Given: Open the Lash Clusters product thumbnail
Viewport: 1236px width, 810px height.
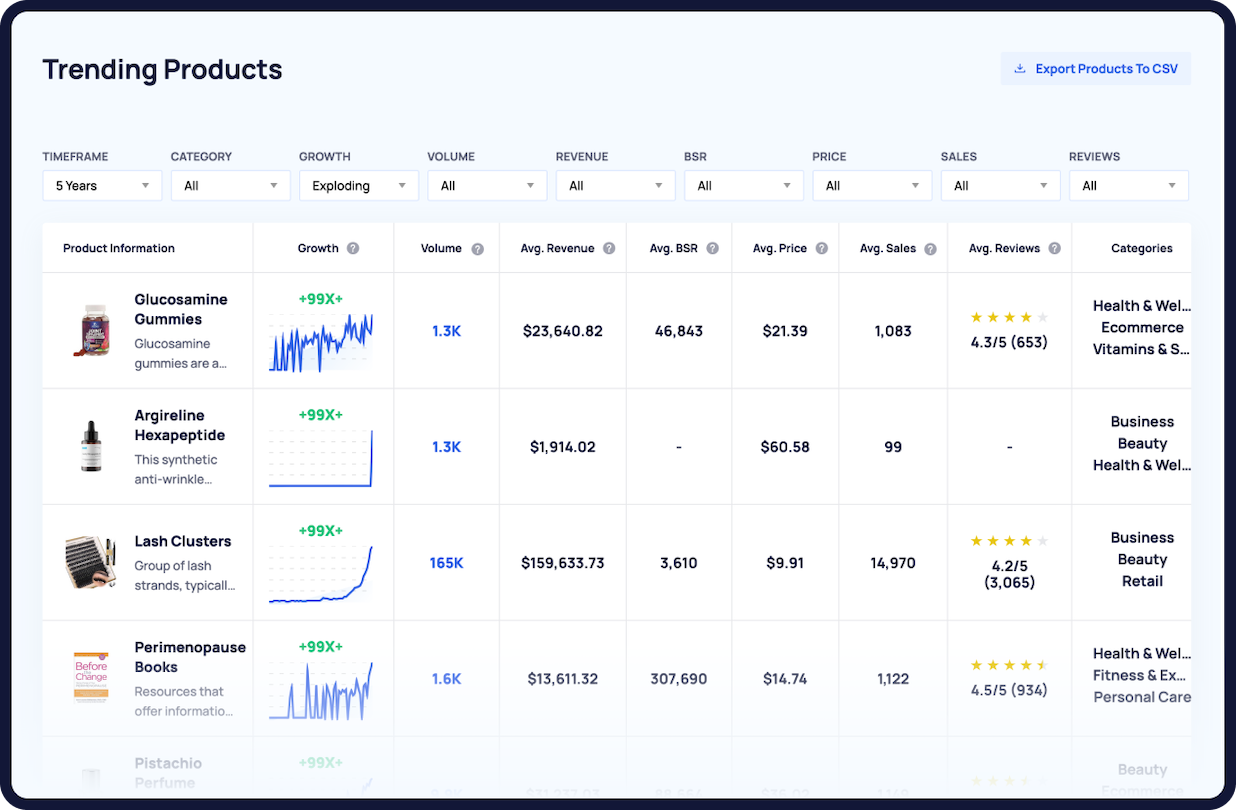Looking at the screenshot, I should coord(90,562).
